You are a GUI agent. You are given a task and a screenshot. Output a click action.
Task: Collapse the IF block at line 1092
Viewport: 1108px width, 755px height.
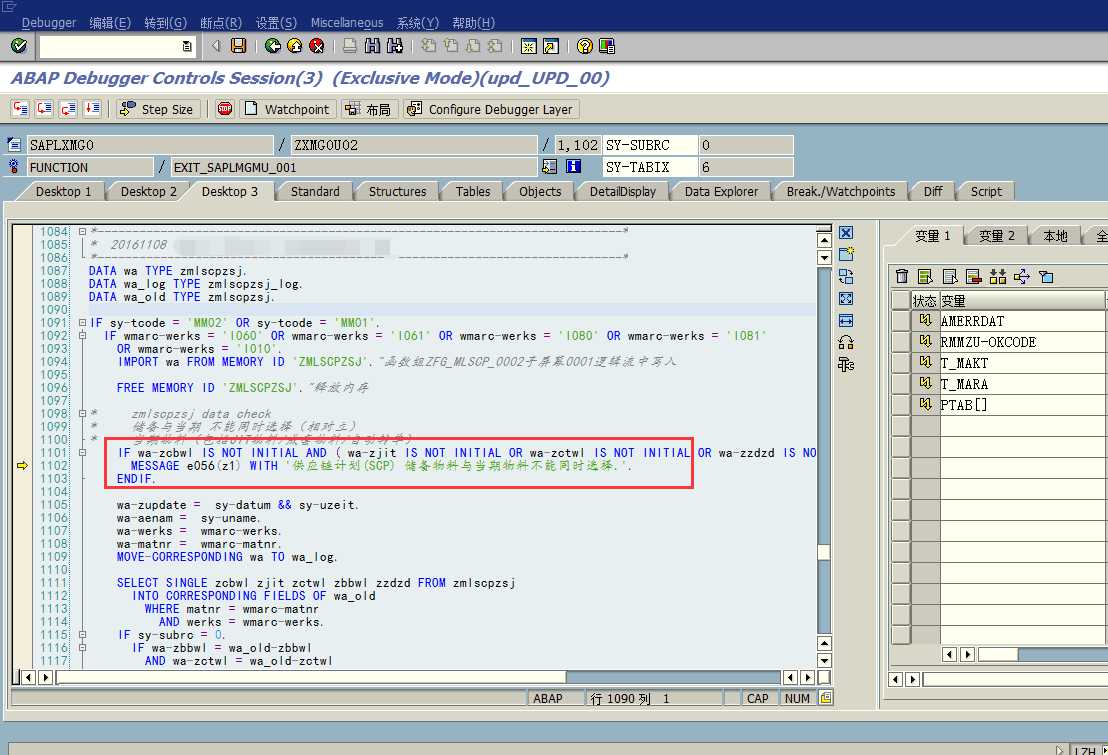(83, 336)
